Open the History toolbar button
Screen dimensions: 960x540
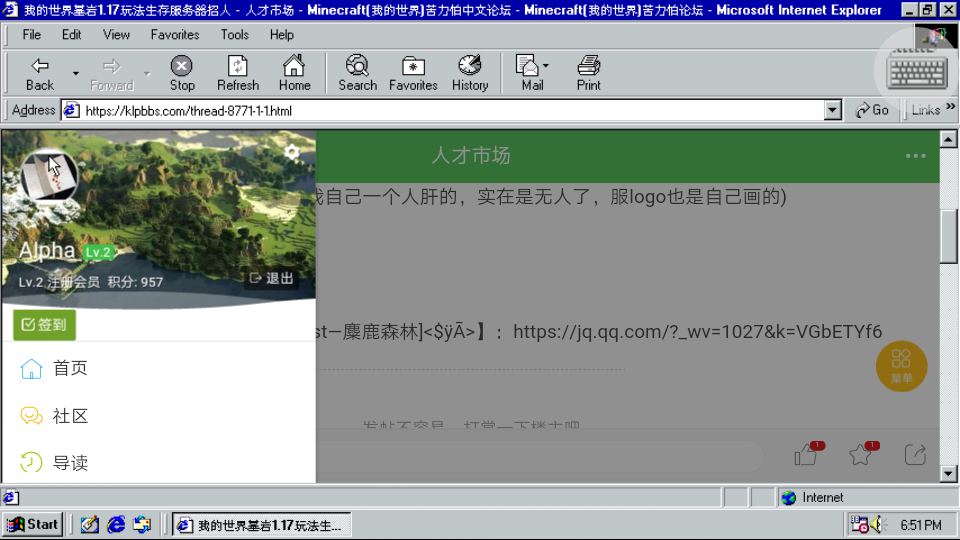point(470,73)
